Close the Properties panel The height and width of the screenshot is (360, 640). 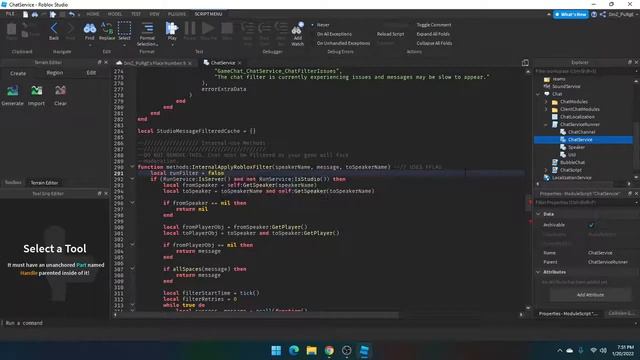coord(636,193)
